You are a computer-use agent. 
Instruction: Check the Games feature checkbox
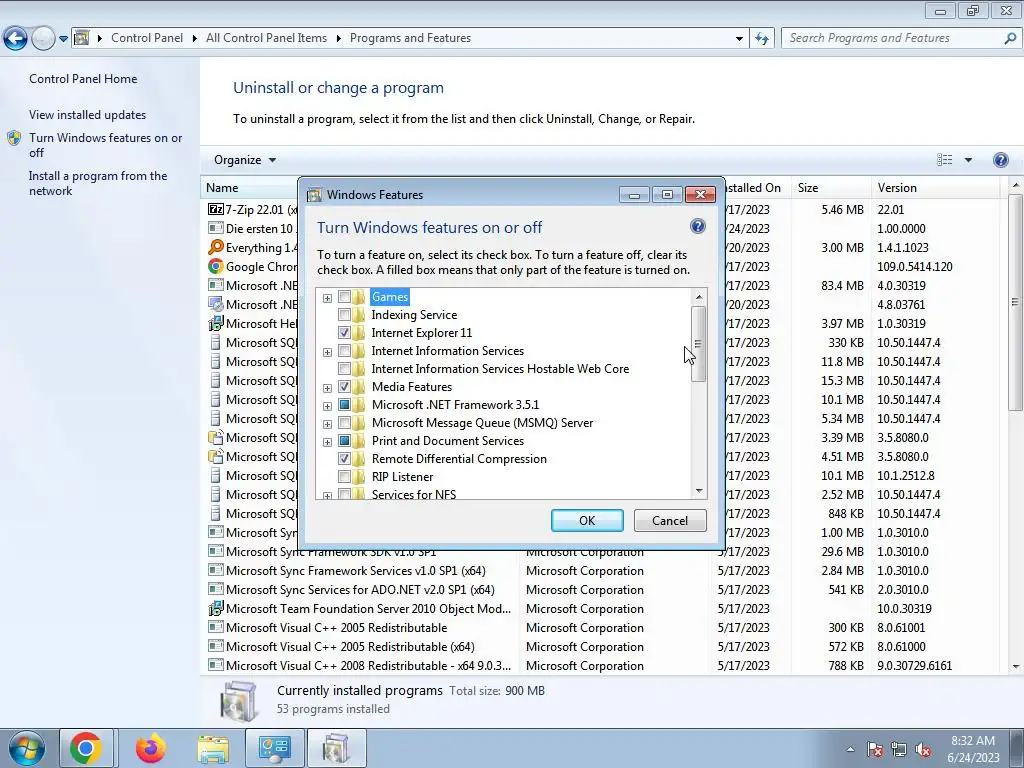click(344, 297)
